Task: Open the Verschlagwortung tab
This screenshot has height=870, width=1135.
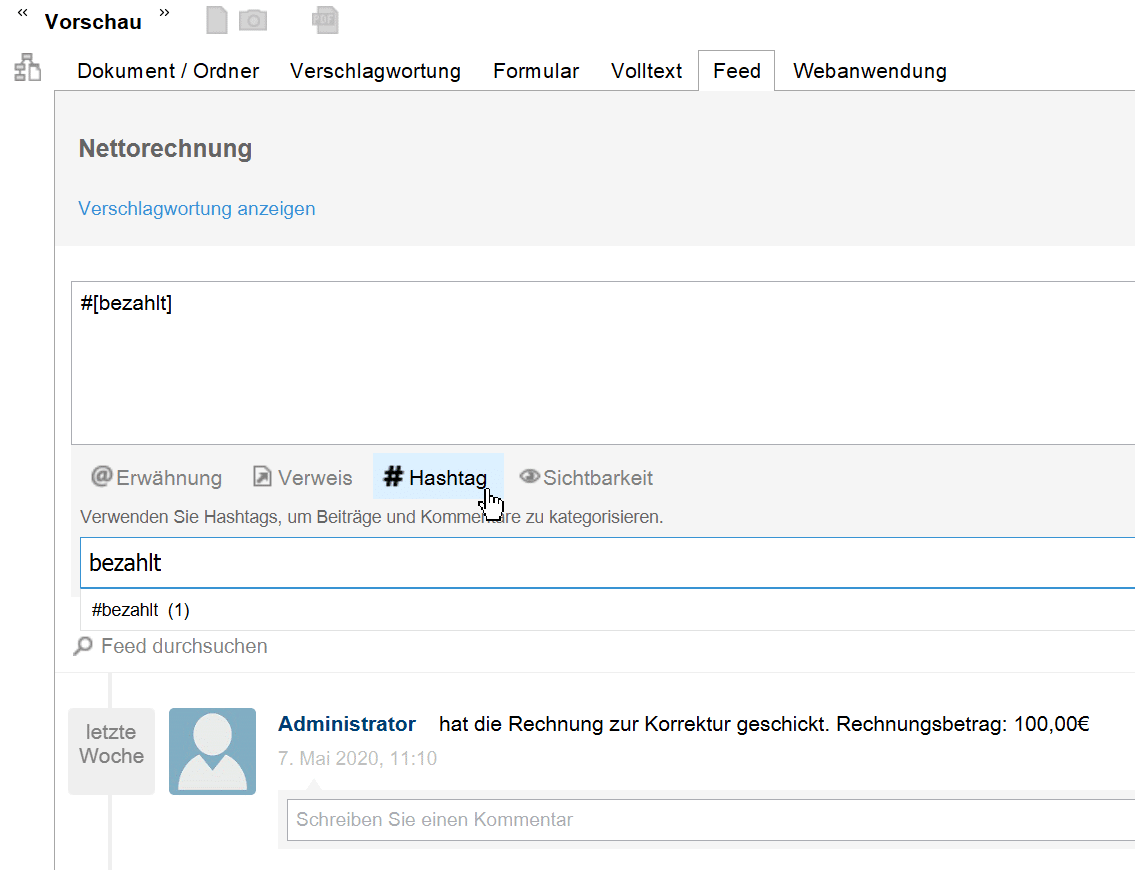Action: pyautogui.click(x=375, y=71)
